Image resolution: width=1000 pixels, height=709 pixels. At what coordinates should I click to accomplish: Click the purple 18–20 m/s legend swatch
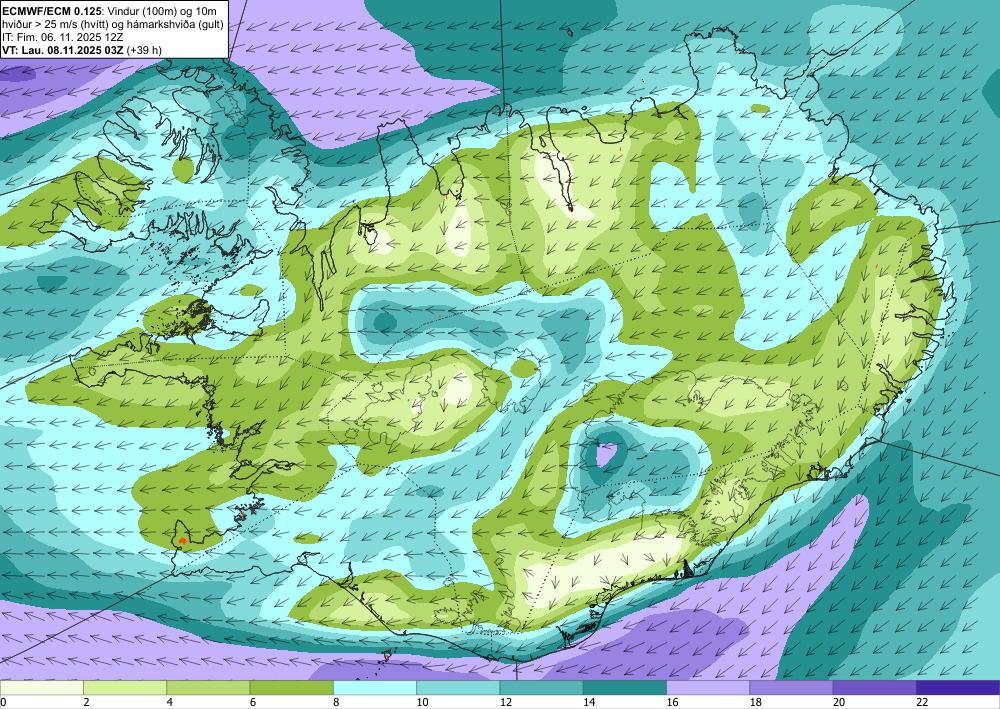tap(791, 688)
